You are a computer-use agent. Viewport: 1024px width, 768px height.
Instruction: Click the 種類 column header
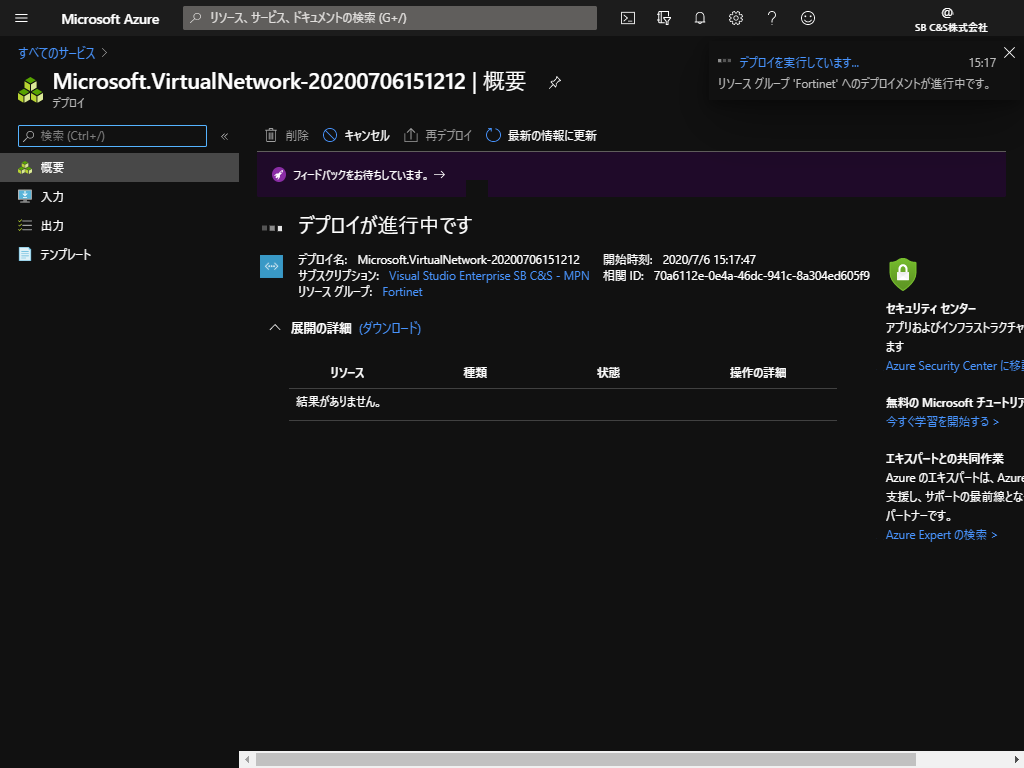[x=475, y=372]
